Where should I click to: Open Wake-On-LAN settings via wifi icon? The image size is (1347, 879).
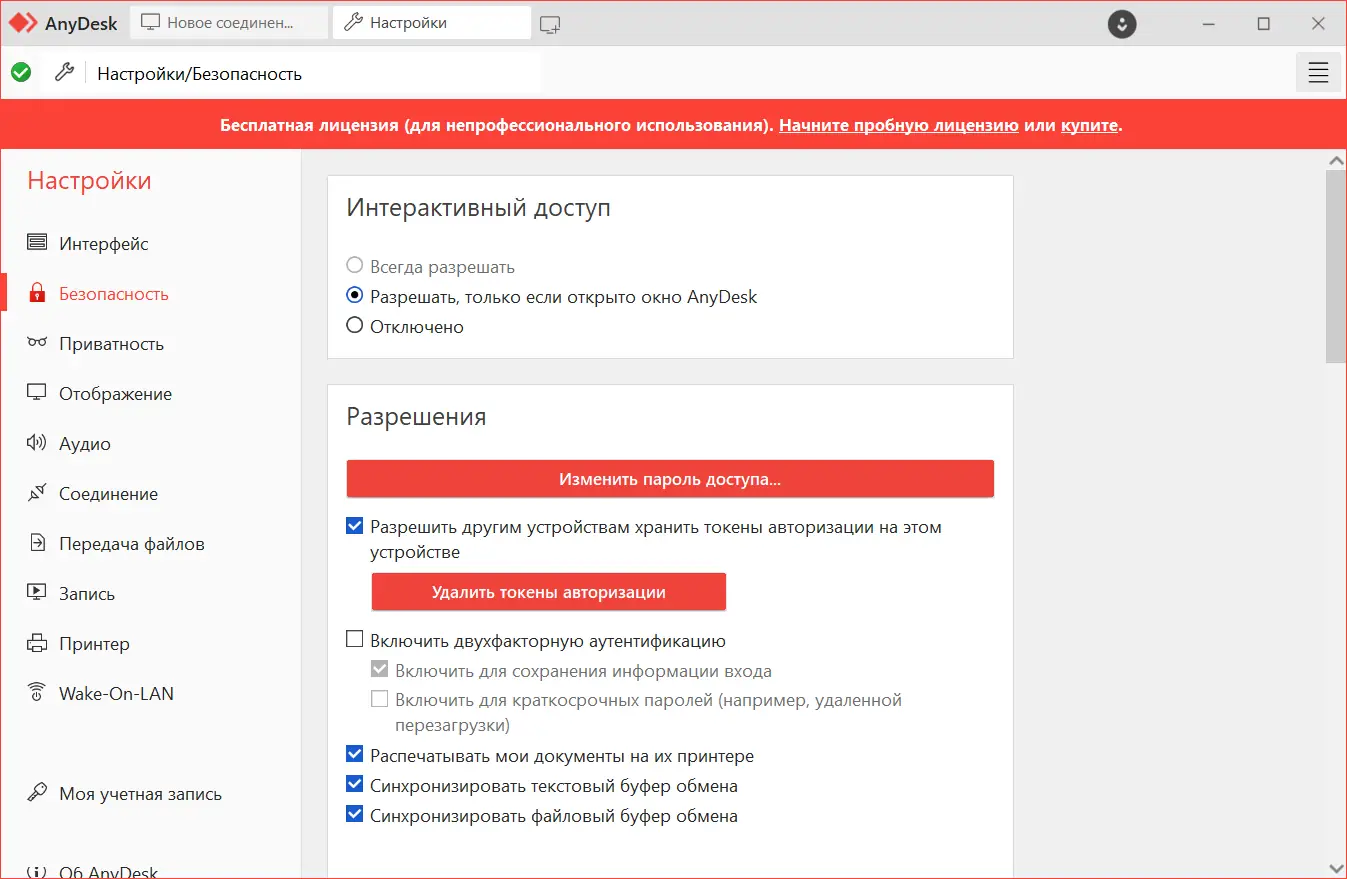36,693
